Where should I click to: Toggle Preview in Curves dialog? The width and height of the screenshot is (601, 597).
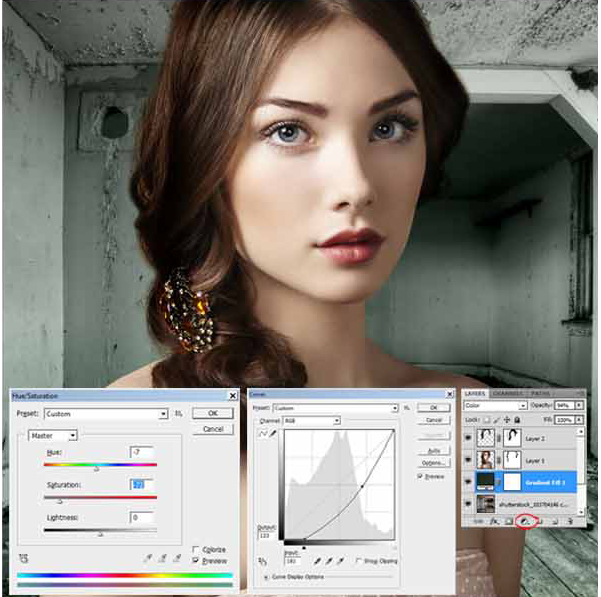420,476
